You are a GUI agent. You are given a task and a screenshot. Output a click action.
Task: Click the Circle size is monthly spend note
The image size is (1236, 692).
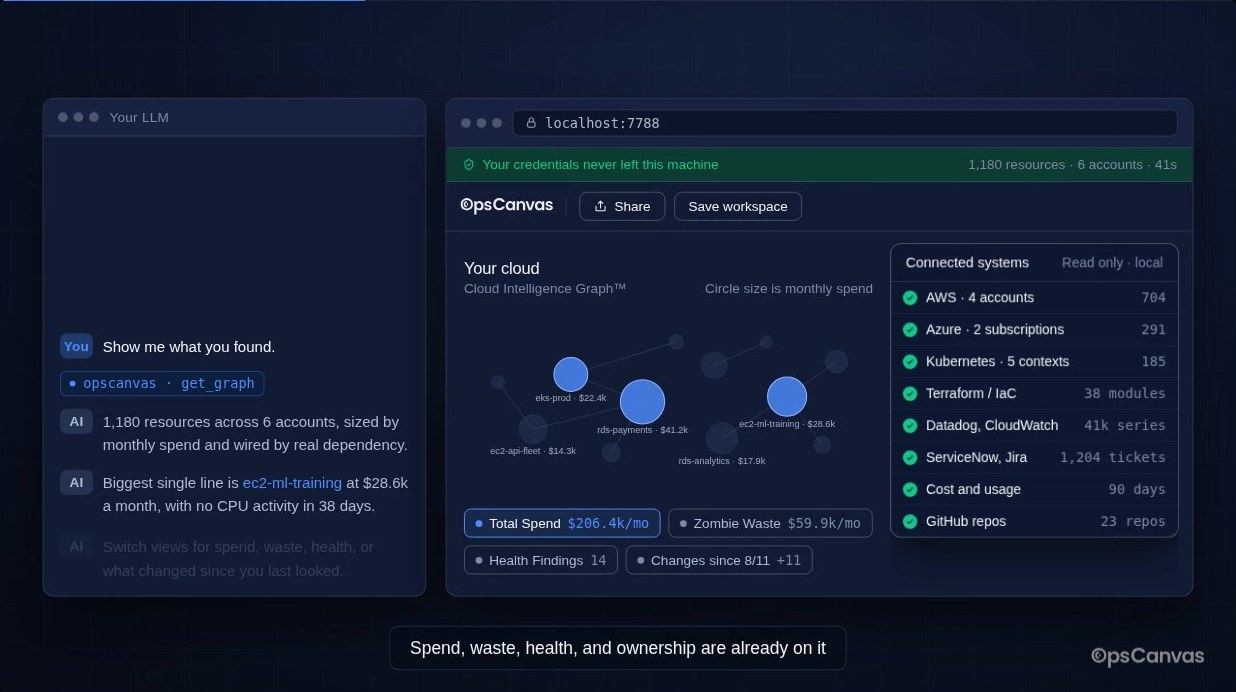coord(789,288)
